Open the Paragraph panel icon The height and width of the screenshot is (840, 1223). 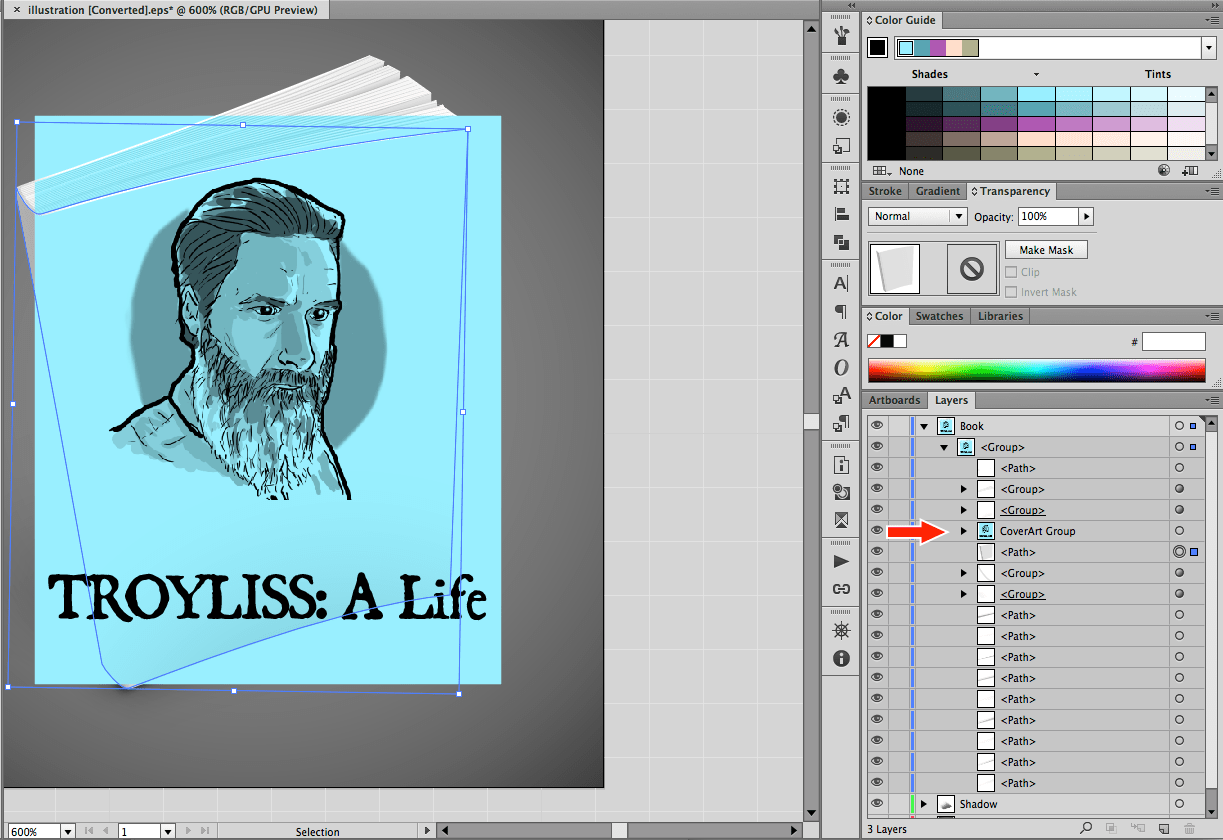point(841,313)
